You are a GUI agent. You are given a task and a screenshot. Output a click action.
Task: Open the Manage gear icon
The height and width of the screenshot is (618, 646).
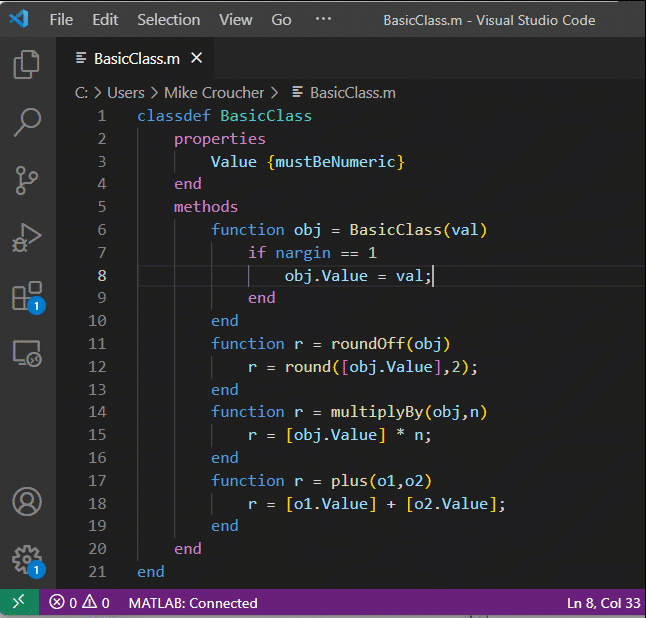coord(27,558)
